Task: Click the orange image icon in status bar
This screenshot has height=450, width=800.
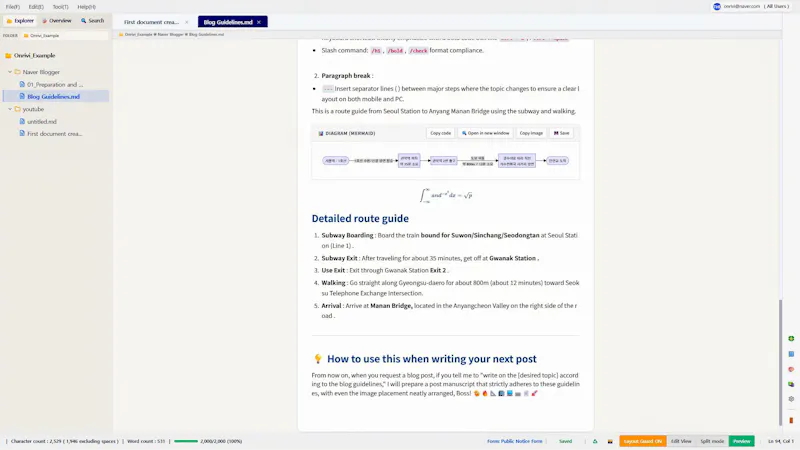Action: (x=610, y=441)
